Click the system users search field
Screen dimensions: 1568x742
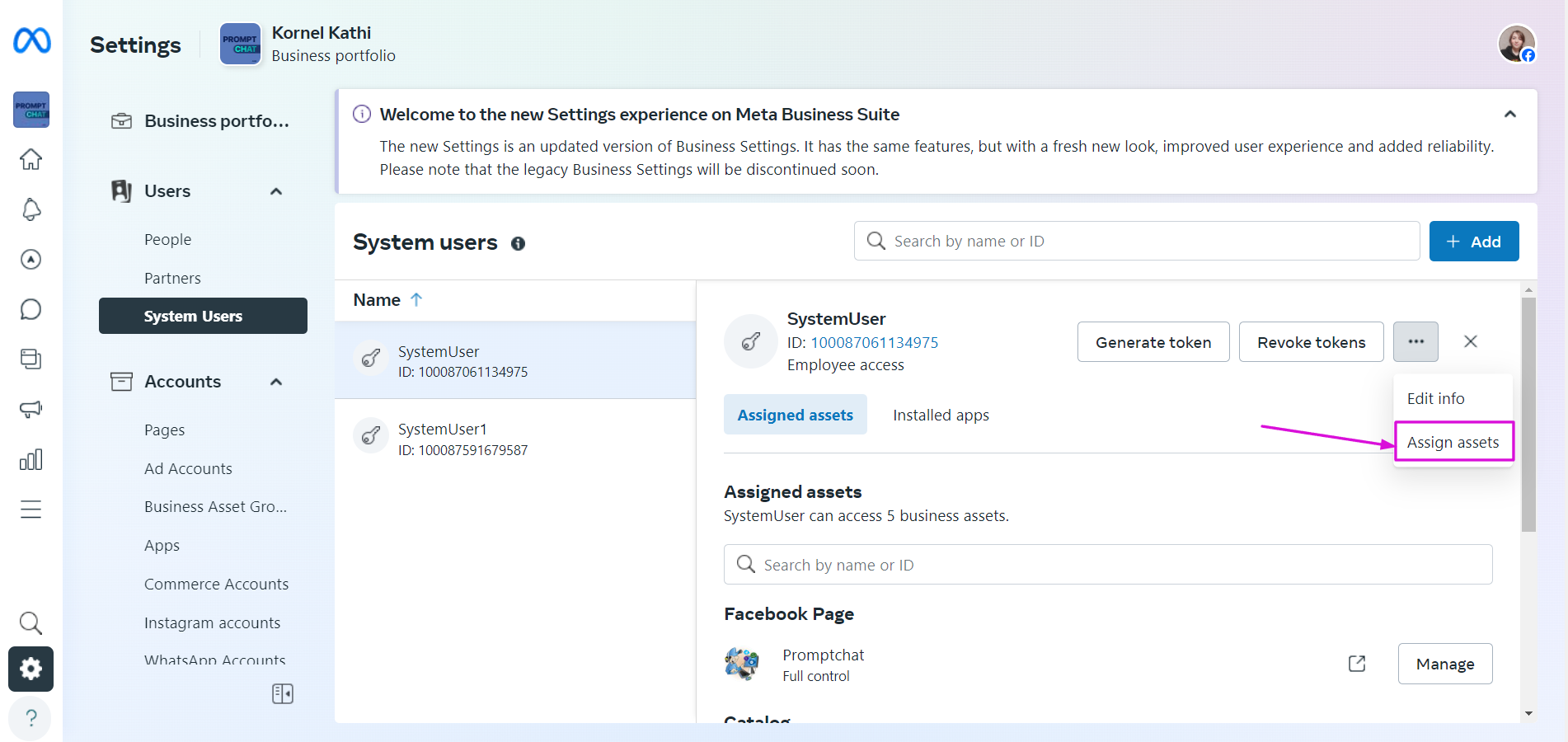pos(1138,241)
